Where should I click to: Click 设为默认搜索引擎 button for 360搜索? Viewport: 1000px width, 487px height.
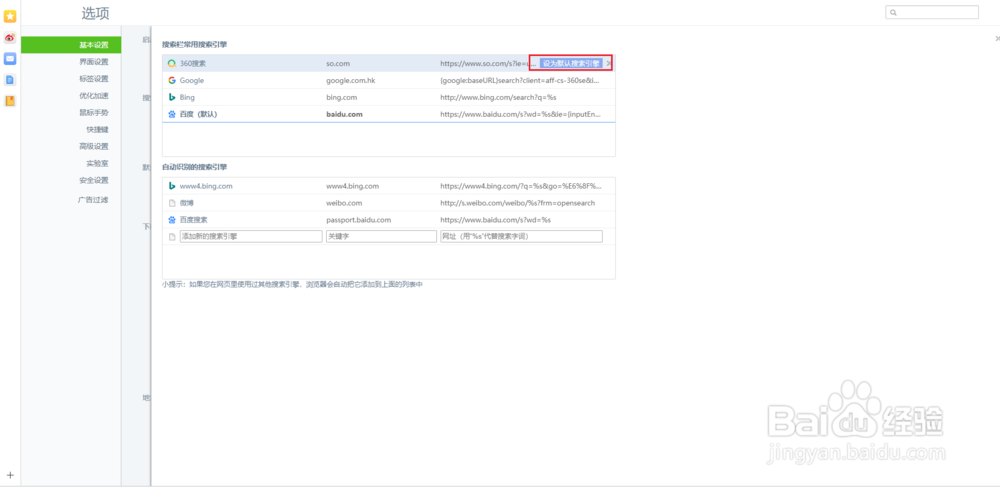571,63
